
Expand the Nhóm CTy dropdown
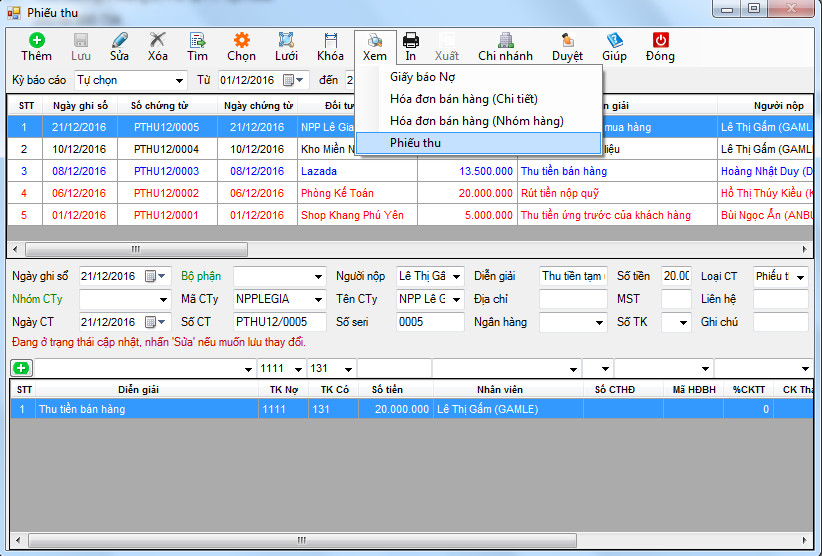[x=164, y=300]
